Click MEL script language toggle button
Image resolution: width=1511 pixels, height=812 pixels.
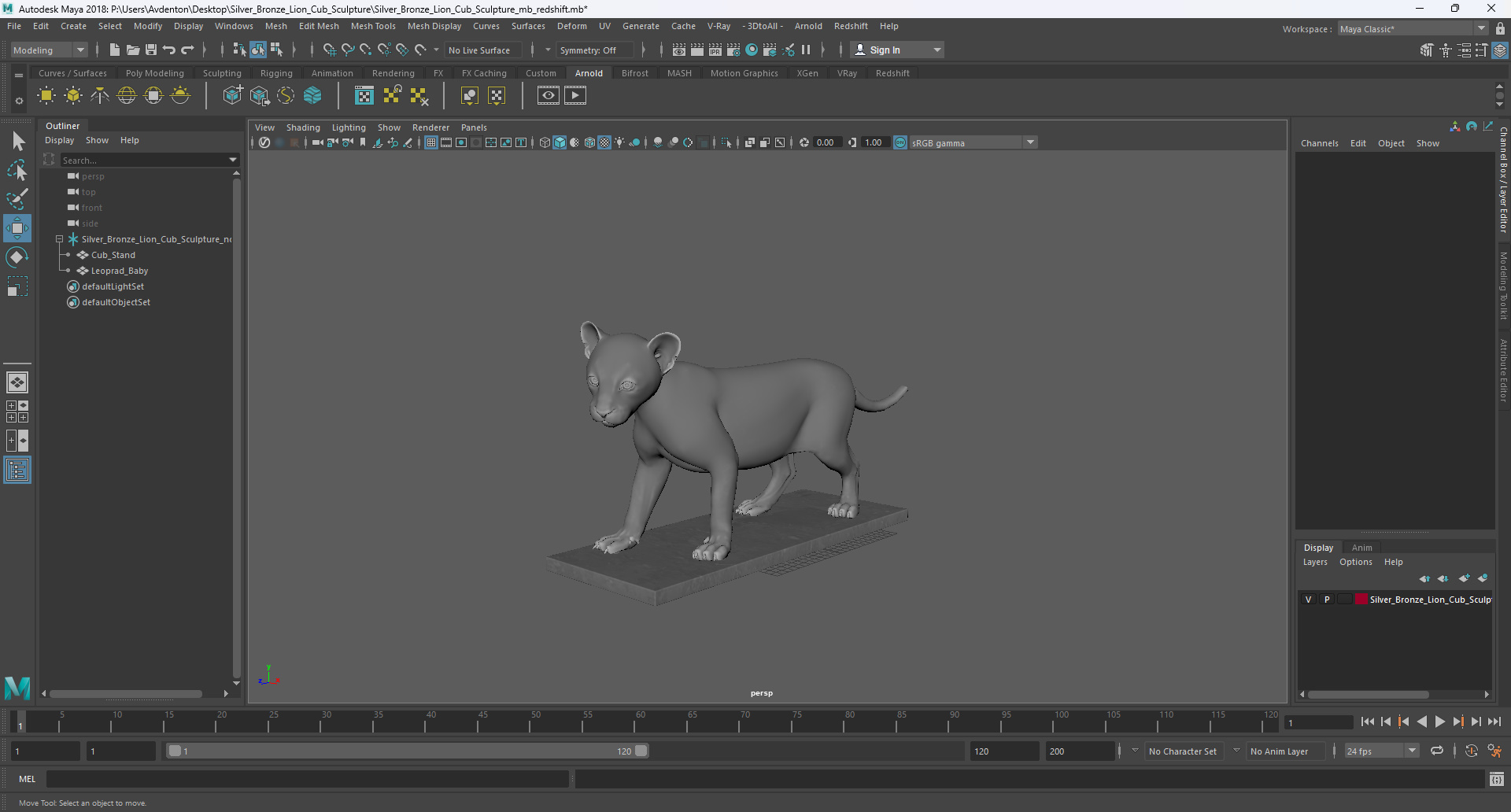pos(28,779)
